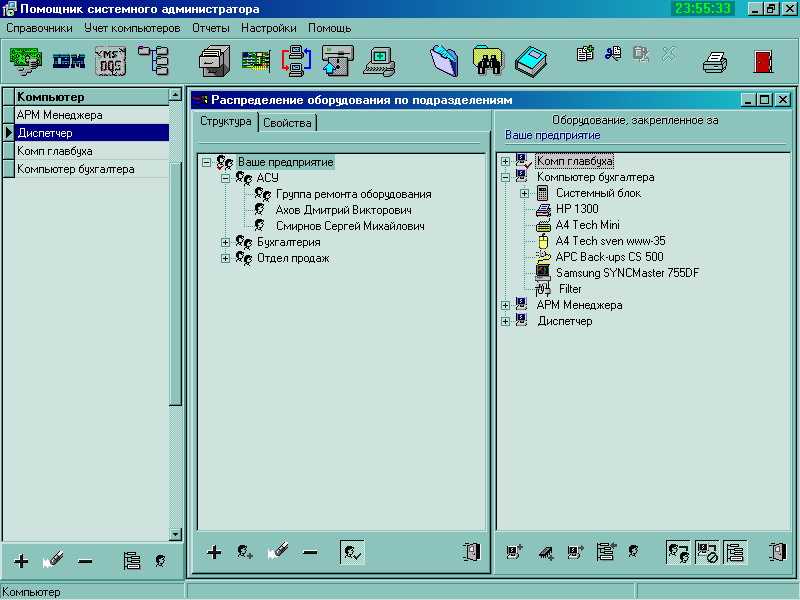Screen dimensions: 800x600
Task: Switch to the Свойства tab
Action: [x=288, y=123]
